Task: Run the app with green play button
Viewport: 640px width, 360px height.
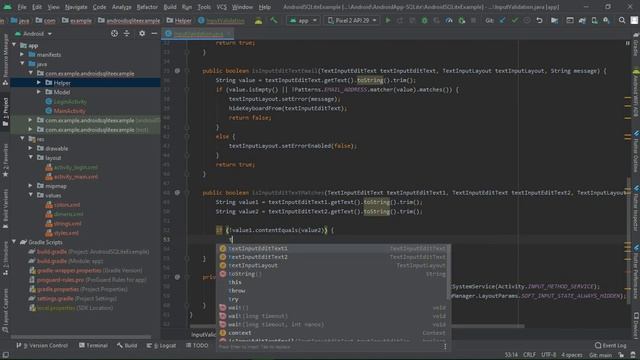Action: (388, 20)
